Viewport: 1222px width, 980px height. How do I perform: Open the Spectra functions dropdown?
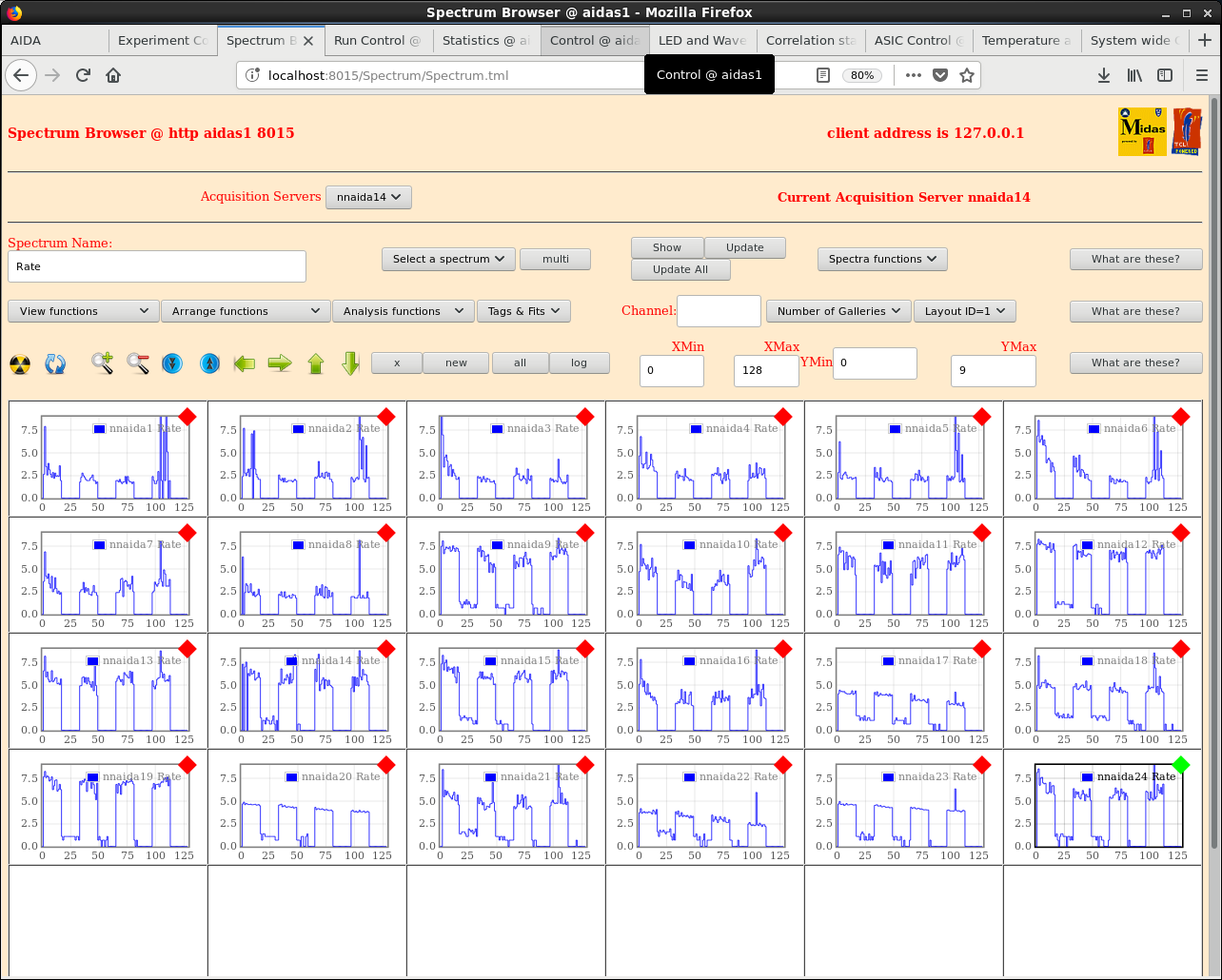(882, 259)
